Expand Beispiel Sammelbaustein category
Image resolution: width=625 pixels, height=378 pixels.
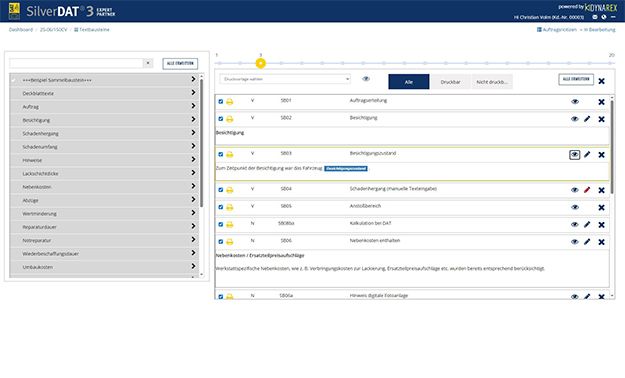point(193,79)
